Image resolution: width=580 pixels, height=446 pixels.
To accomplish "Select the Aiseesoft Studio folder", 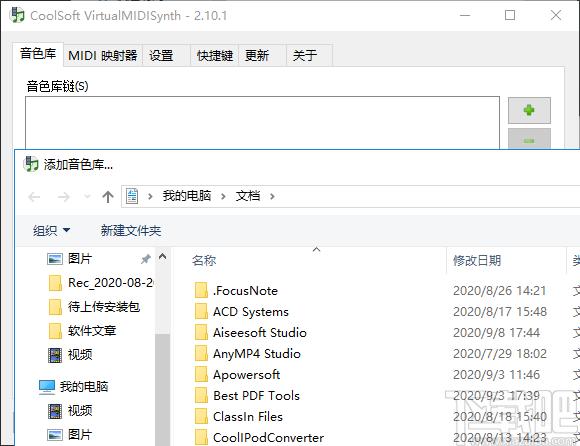I will tap(250, 332).
